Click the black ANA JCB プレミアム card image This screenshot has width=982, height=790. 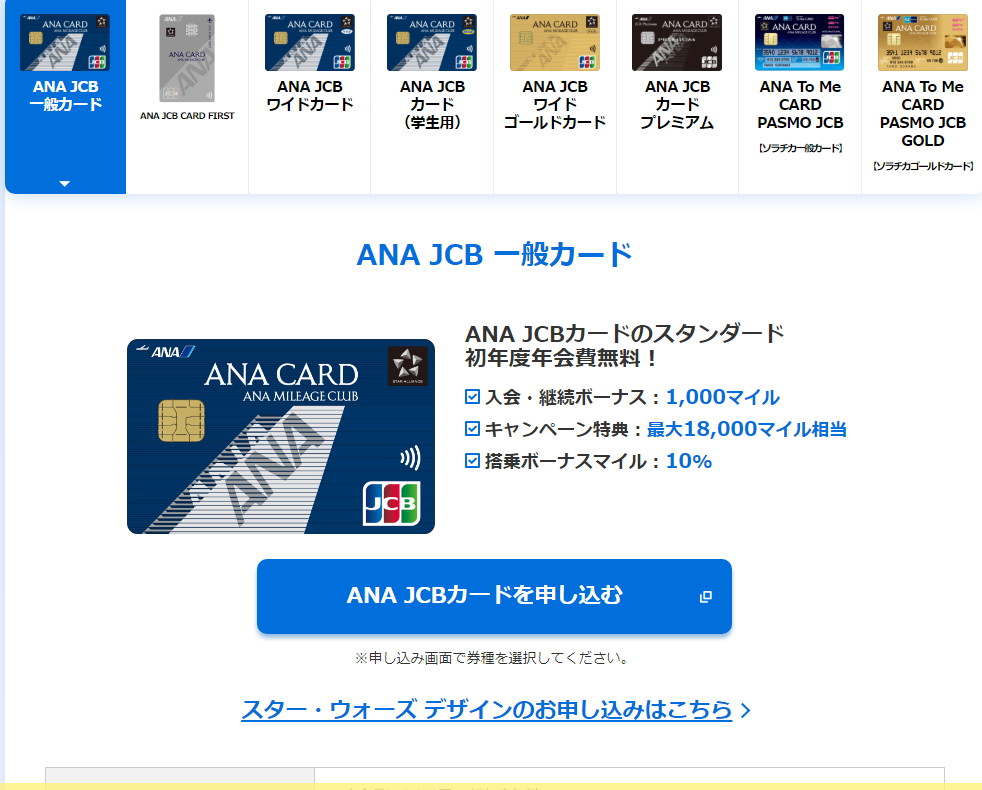(x=677, y=43)
